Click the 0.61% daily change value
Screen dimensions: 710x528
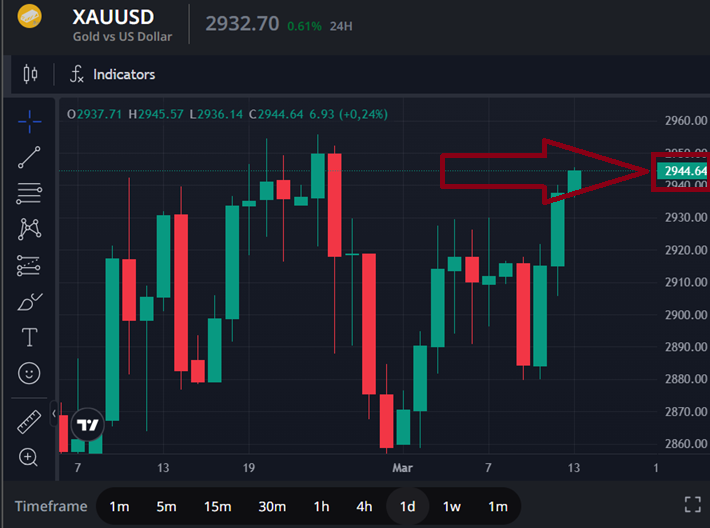(x=304, y=26)
